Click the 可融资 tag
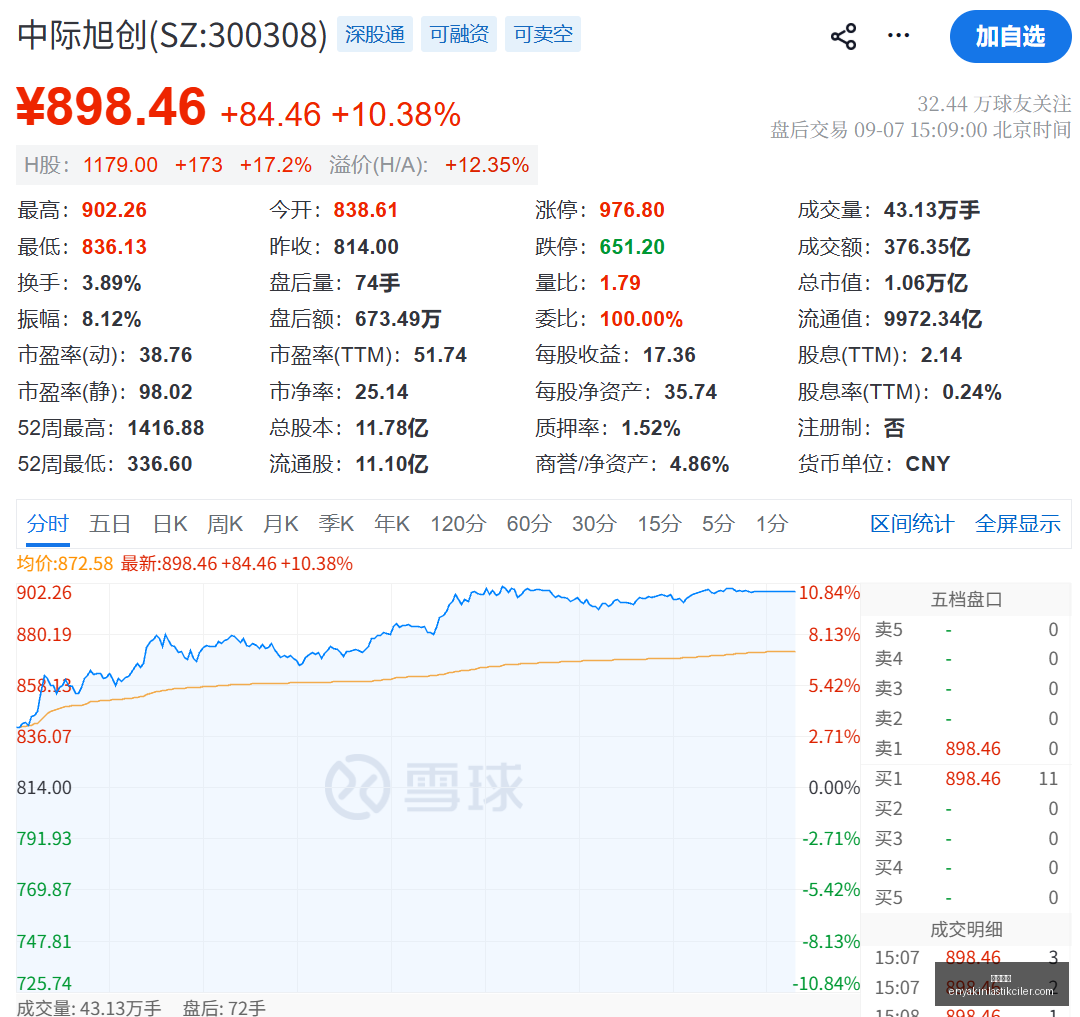 click(459, 34)
